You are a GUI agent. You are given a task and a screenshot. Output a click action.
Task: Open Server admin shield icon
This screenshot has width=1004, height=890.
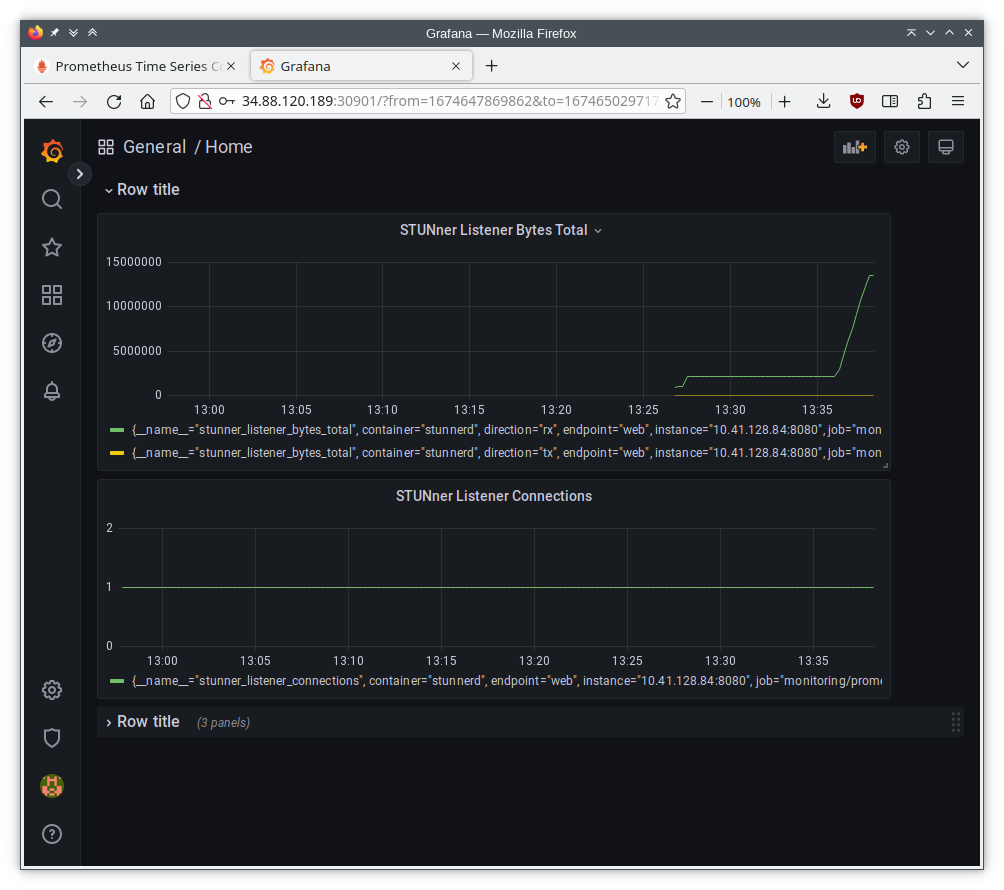(x=52, y=738)
